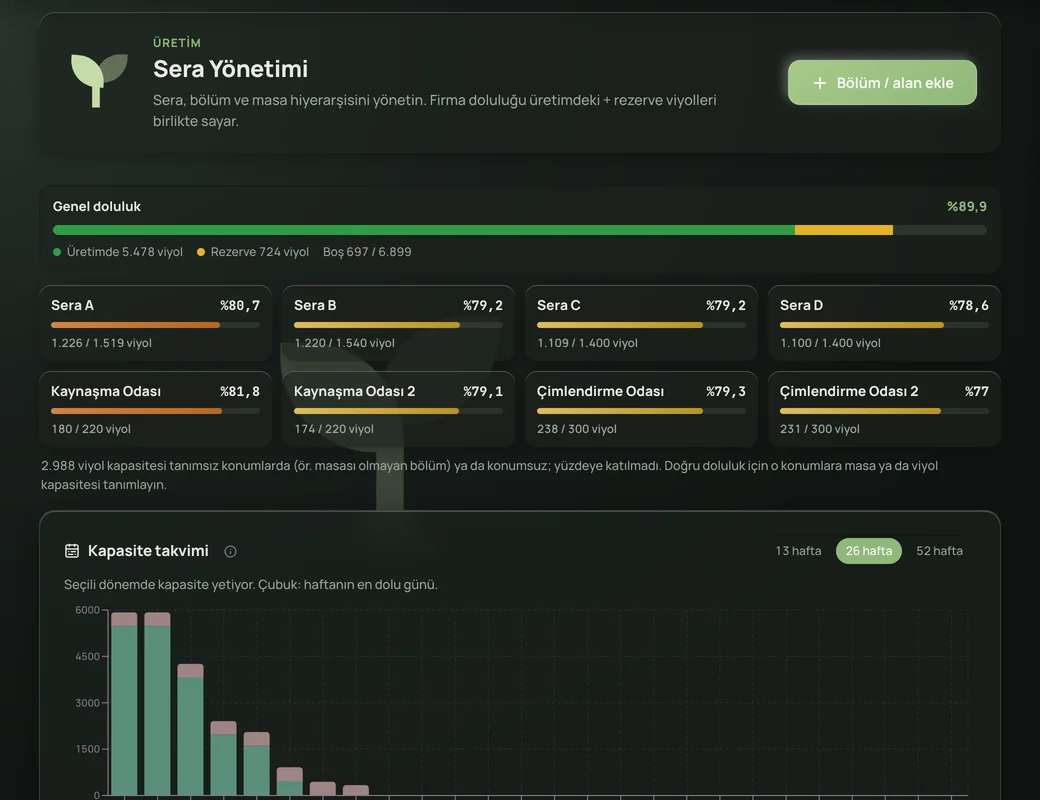The height and width of the screenshot is (800, 1040).
Task: Click the Sera Yönetimi heading
Action: (x=230, y=68)
